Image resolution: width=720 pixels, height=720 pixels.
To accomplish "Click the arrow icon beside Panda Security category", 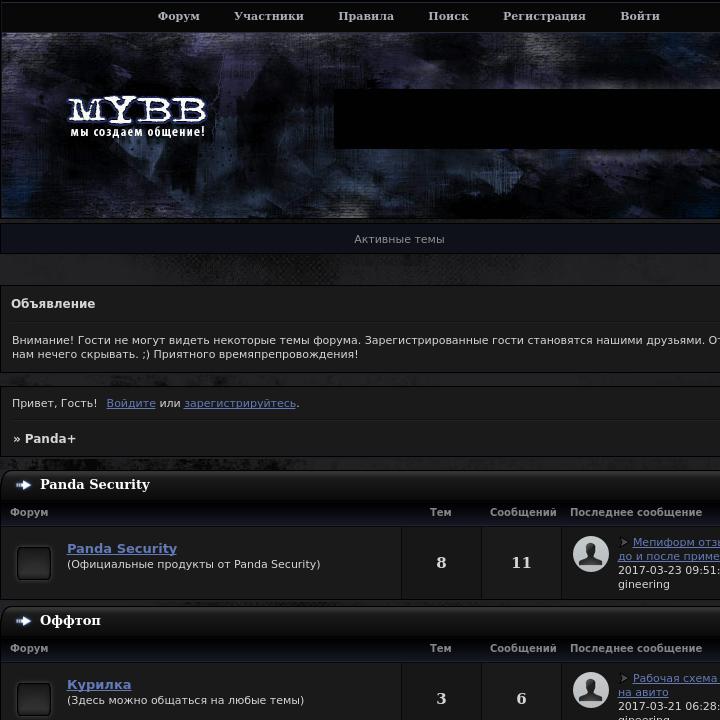I will [x=23, y=485].
